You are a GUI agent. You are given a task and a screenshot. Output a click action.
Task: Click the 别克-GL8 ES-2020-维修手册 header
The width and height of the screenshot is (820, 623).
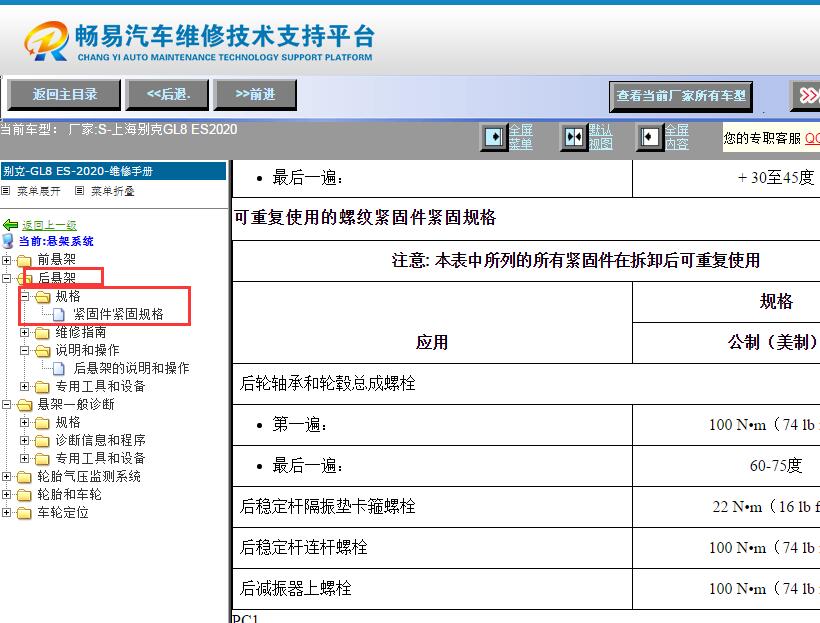[x=113, y=171]
